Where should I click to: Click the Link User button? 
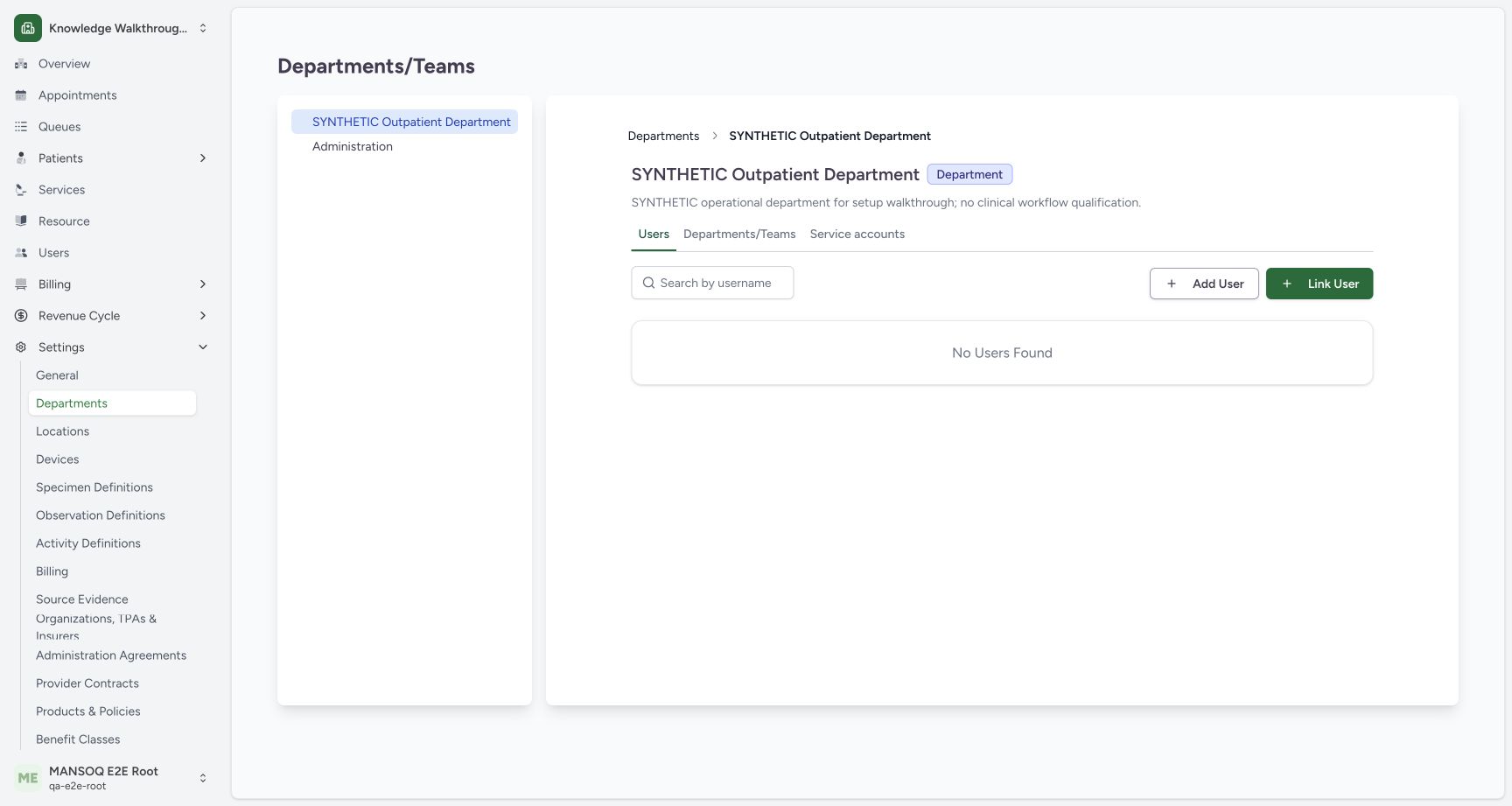point(1319,284)
